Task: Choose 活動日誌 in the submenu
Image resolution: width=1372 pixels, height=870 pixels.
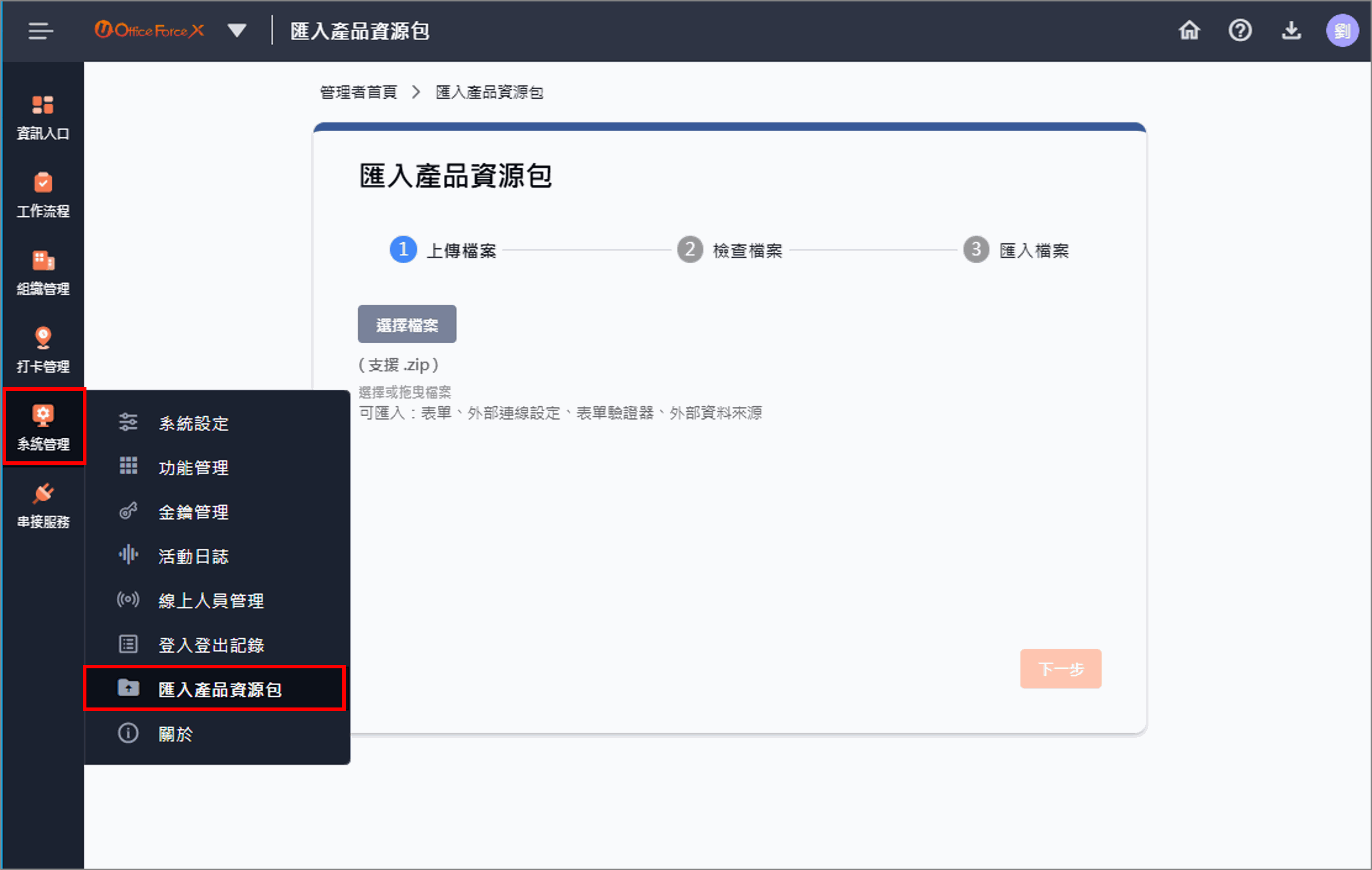Action: coord(193,556)
